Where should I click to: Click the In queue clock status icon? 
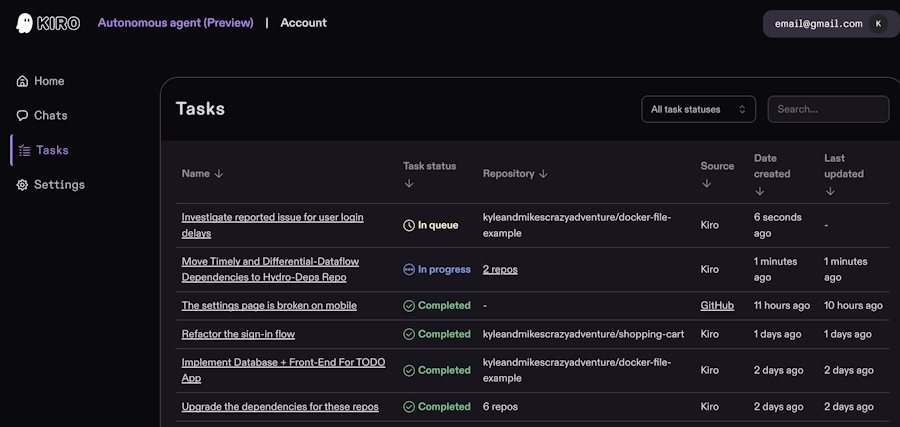pos(409,226)
